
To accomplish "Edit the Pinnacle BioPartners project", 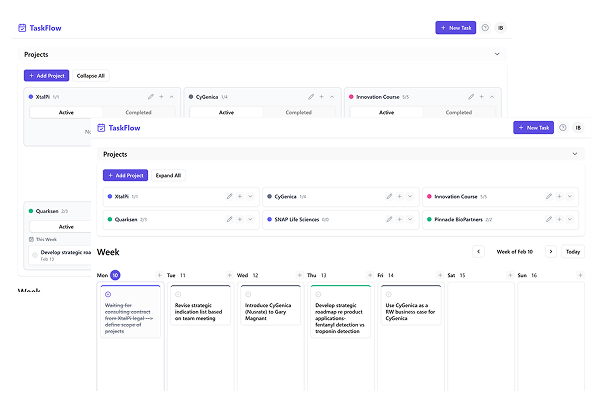I will tap(549, 219).
